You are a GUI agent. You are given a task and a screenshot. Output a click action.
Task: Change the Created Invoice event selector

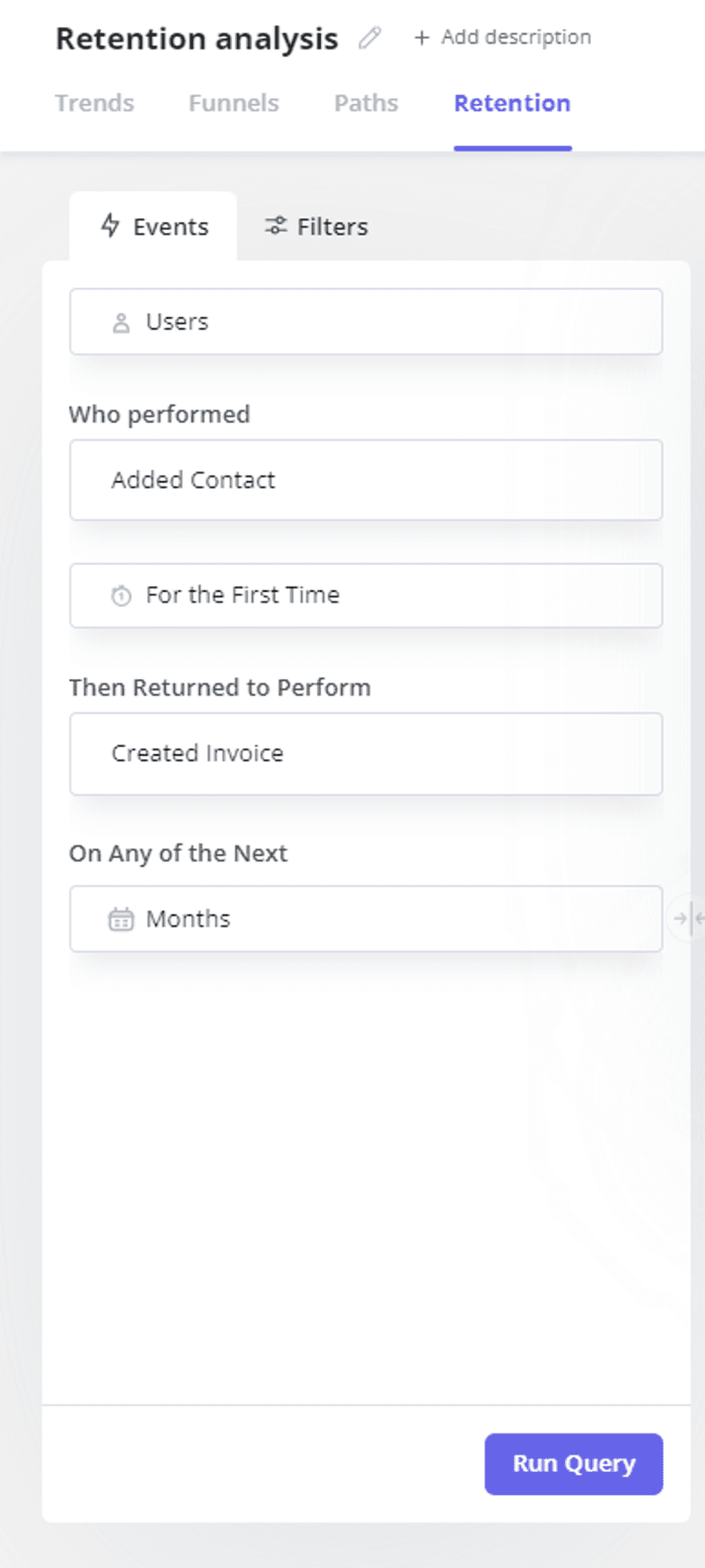click(x=366, y=754)
